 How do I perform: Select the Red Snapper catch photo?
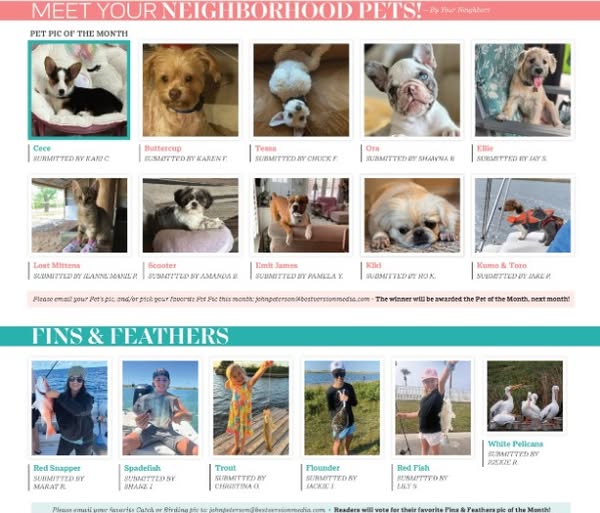coord(70,408)
